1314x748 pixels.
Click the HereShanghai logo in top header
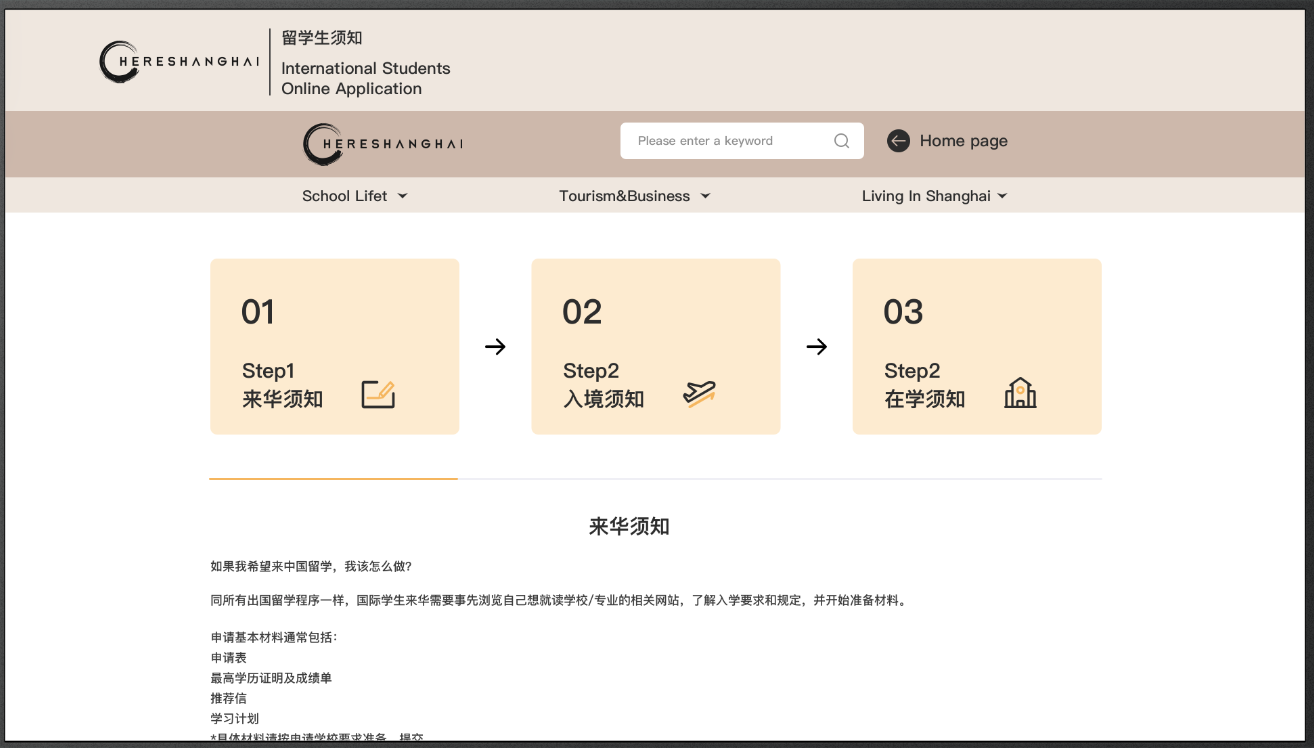(x=179, y=62)
